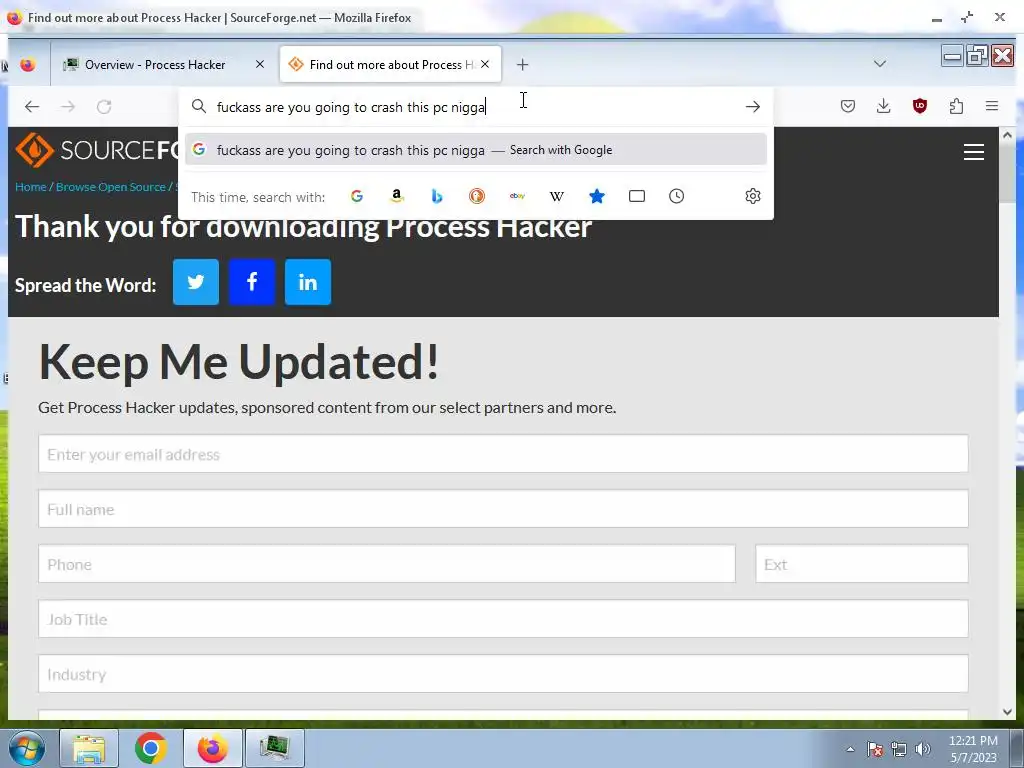Open a new tab
This screenshot has height=768, width=1024.
click(522, 65)
